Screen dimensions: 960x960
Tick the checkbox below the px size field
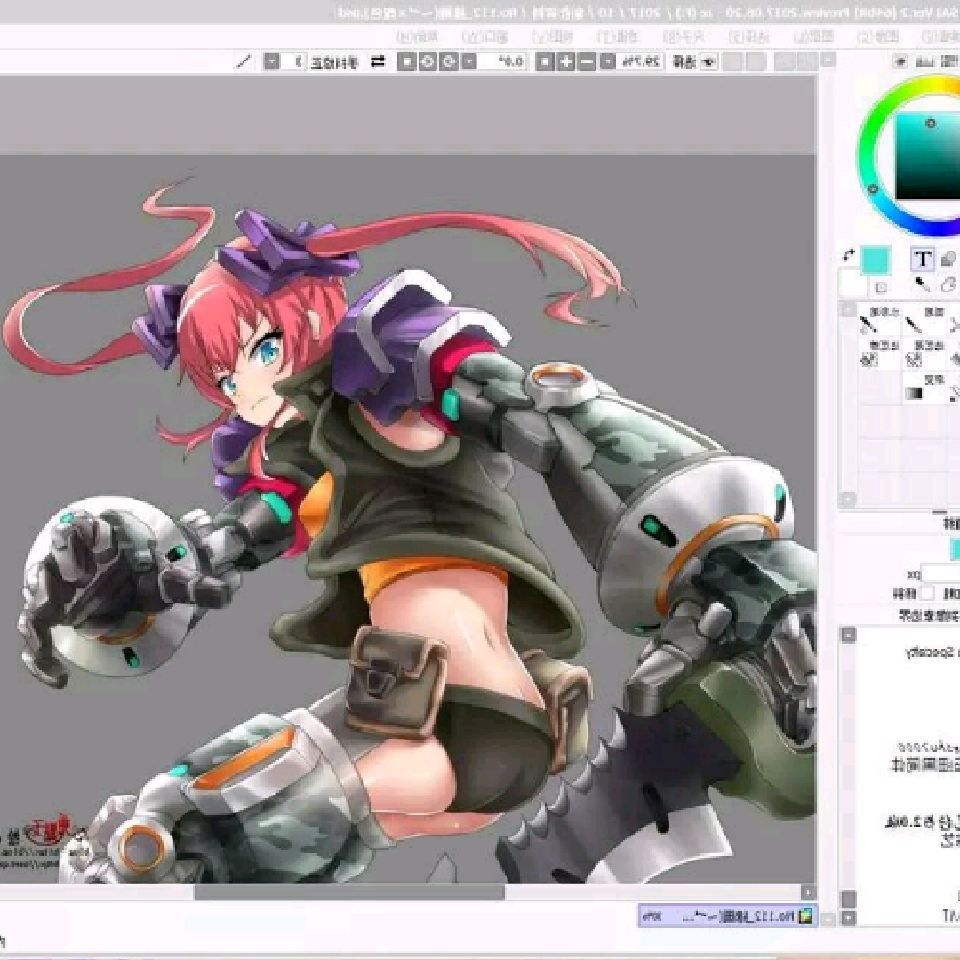[928, 593]
